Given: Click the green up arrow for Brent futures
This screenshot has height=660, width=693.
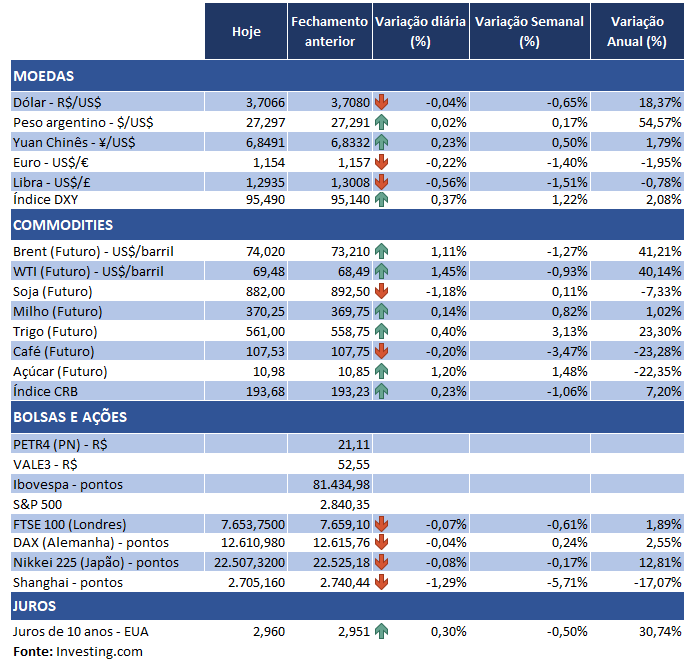Looking at the screenshot, I should [382, 251].
